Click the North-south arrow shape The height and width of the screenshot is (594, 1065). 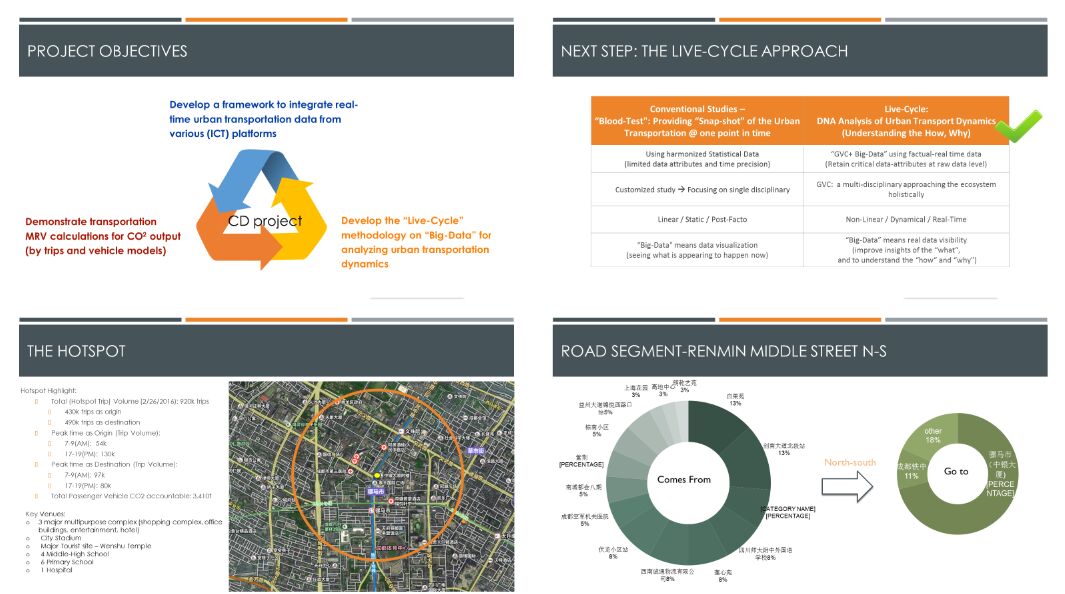[849, 486]
